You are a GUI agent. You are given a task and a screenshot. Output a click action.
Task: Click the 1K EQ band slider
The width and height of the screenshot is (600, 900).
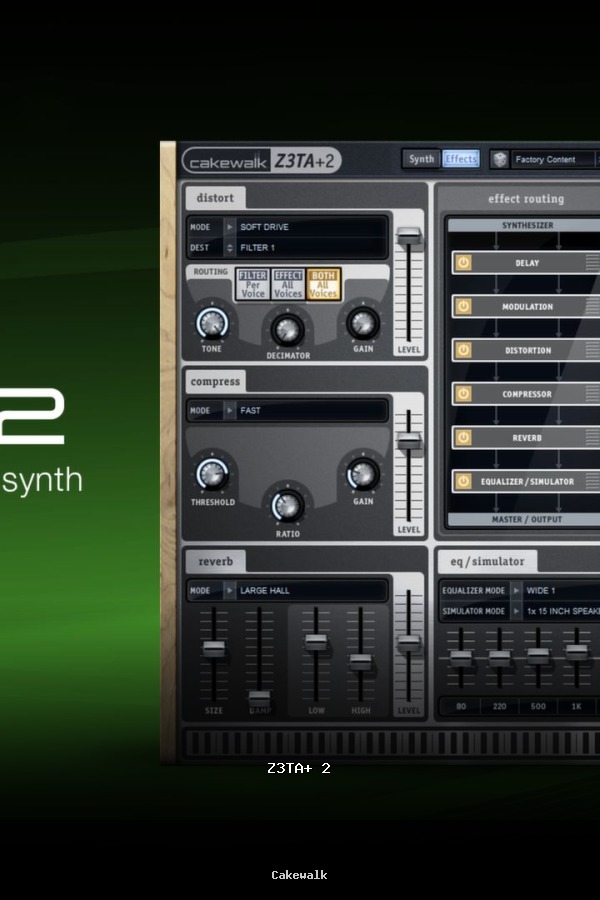[576, 652]
